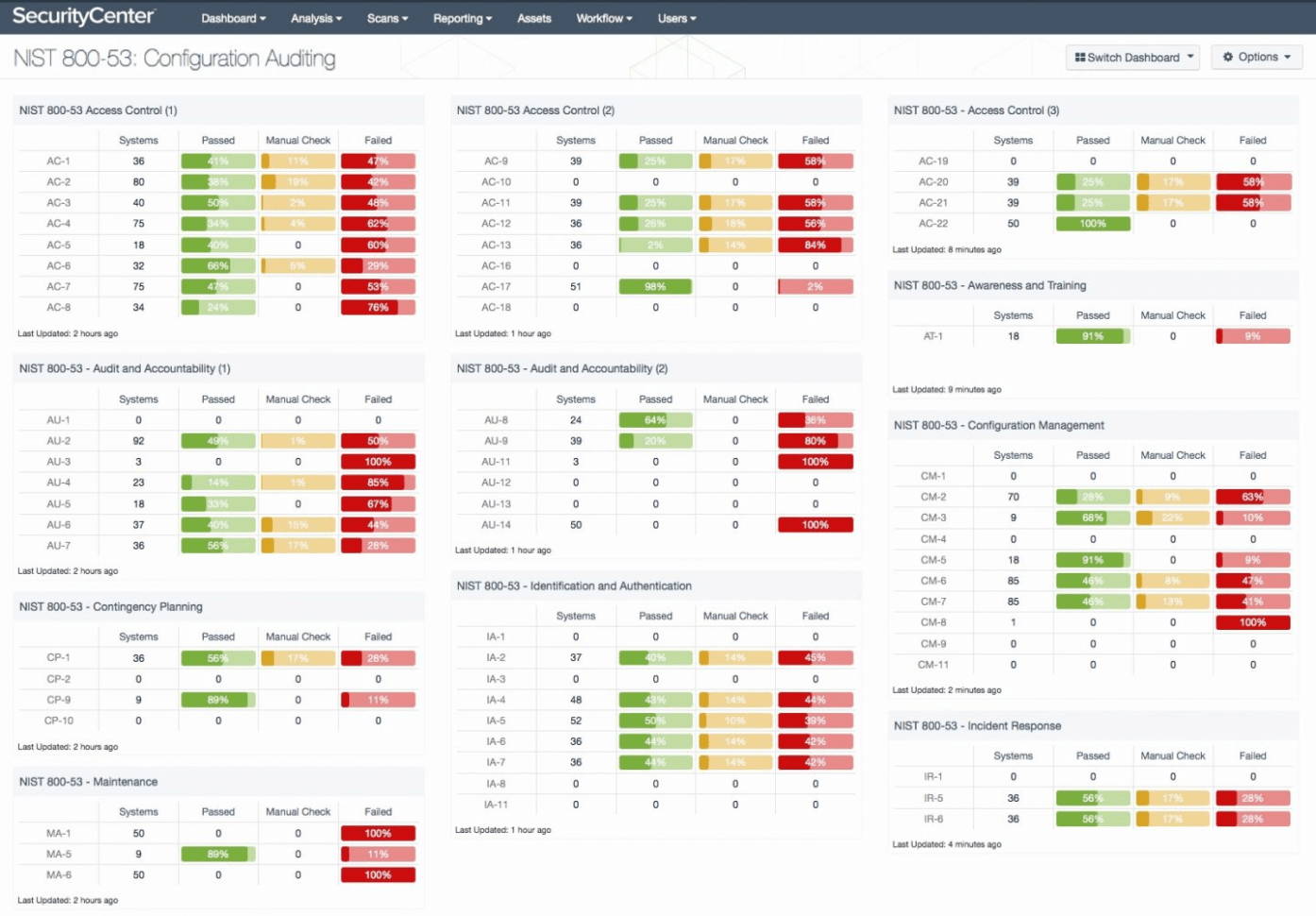Screen dimensions: 1316x916
Task: Click the SecurityCenter logo
Action: (x=83, y=16)
